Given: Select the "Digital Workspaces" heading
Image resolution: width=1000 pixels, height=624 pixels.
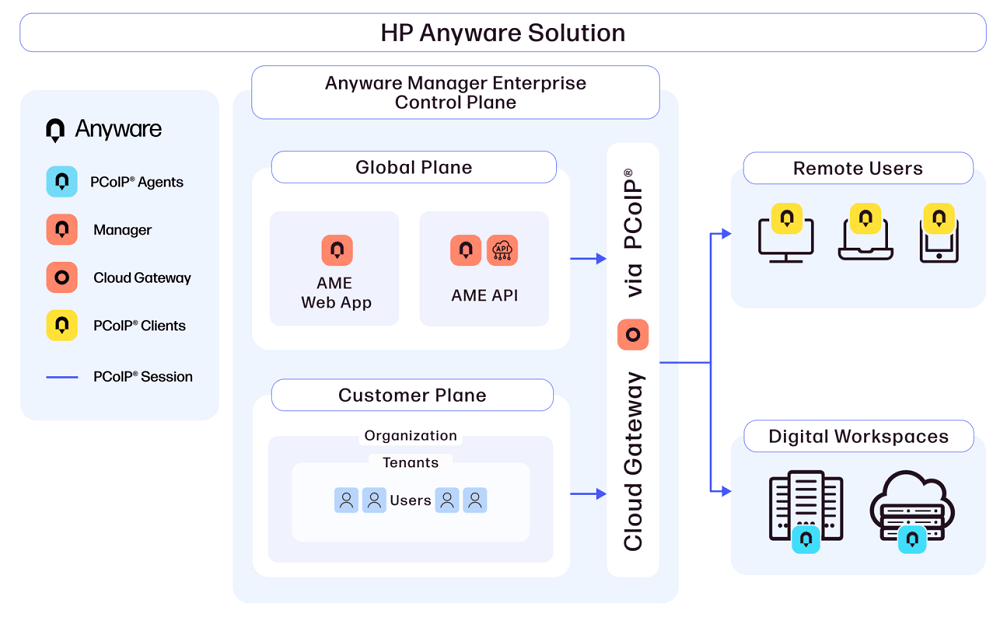Looking at the screenshot, I should (858, 436).
